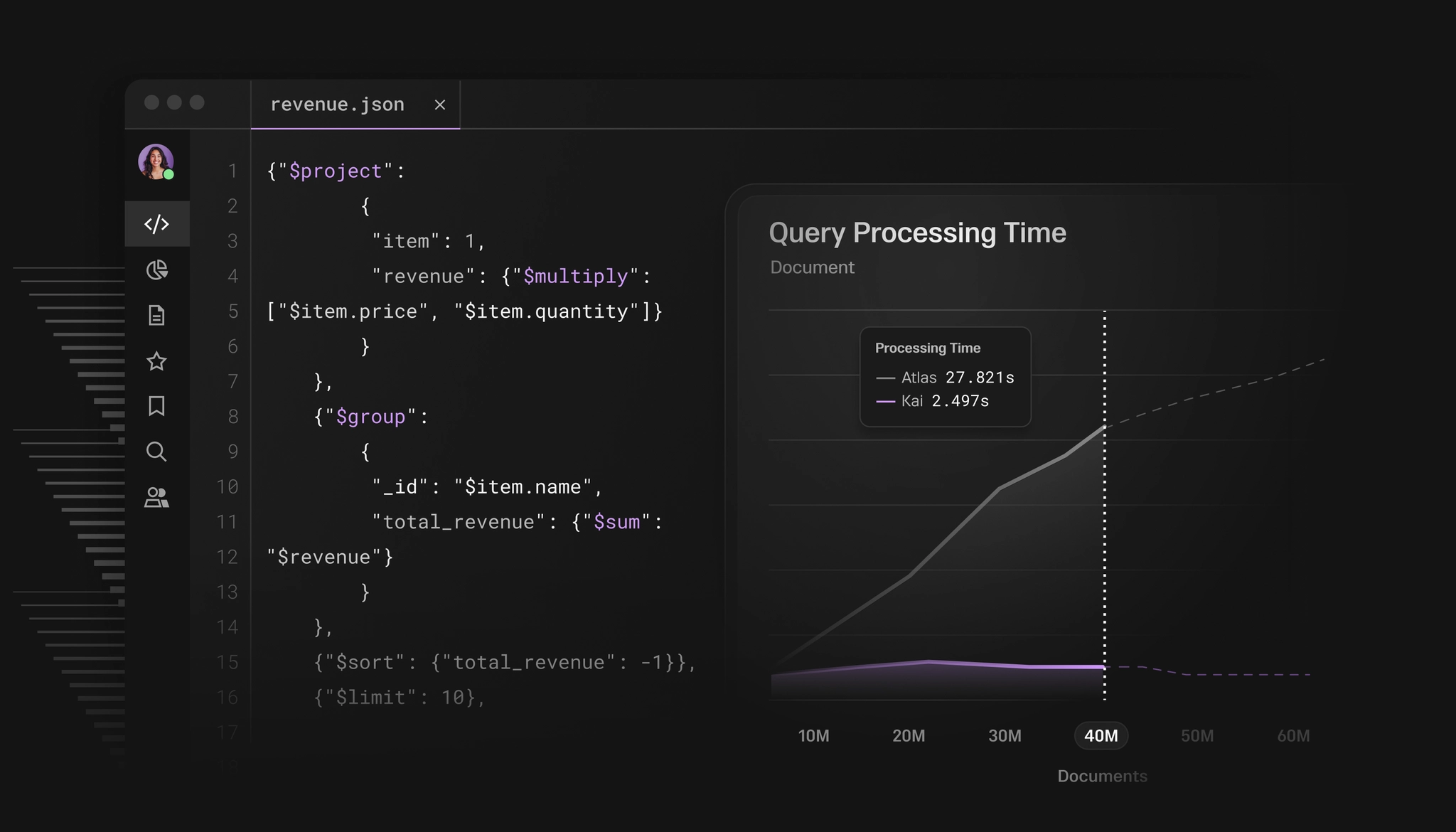Viewport: 1456px width, 832px height.
Task: Click the star favorites icon
Action: [x=156, y=361]
